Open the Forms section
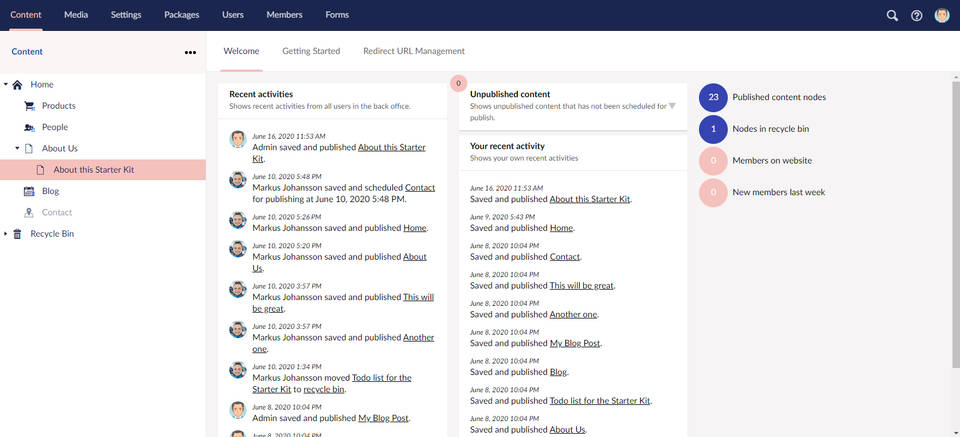Image resolution: width=960 pixels, height=437 pixels. click(x=337, y=15)
